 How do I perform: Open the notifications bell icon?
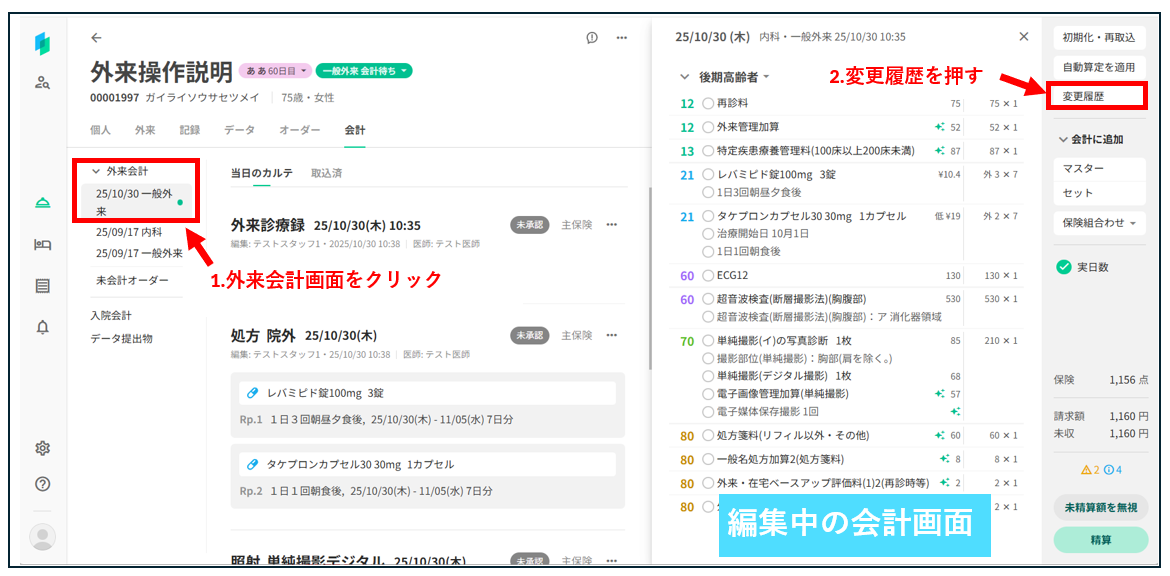click(42, 327)
